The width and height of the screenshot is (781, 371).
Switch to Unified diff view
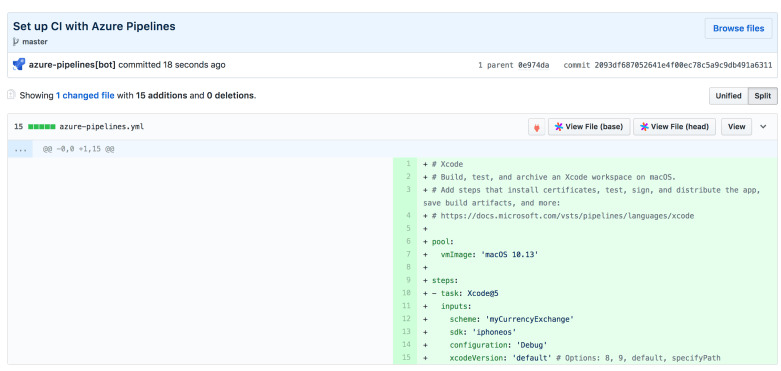point(729,96)
